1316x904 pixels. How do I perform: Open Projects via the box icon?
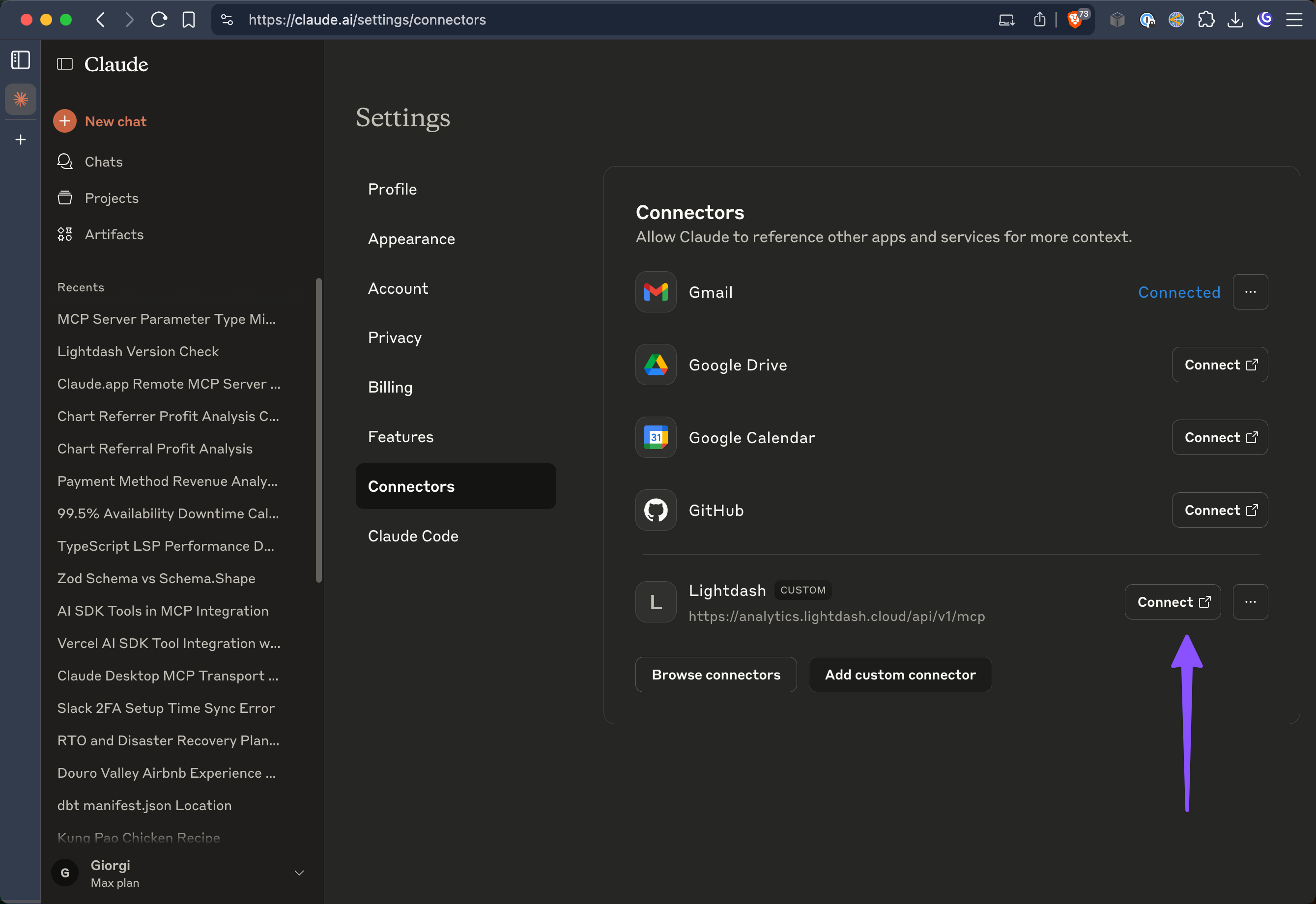pos(64,198)
